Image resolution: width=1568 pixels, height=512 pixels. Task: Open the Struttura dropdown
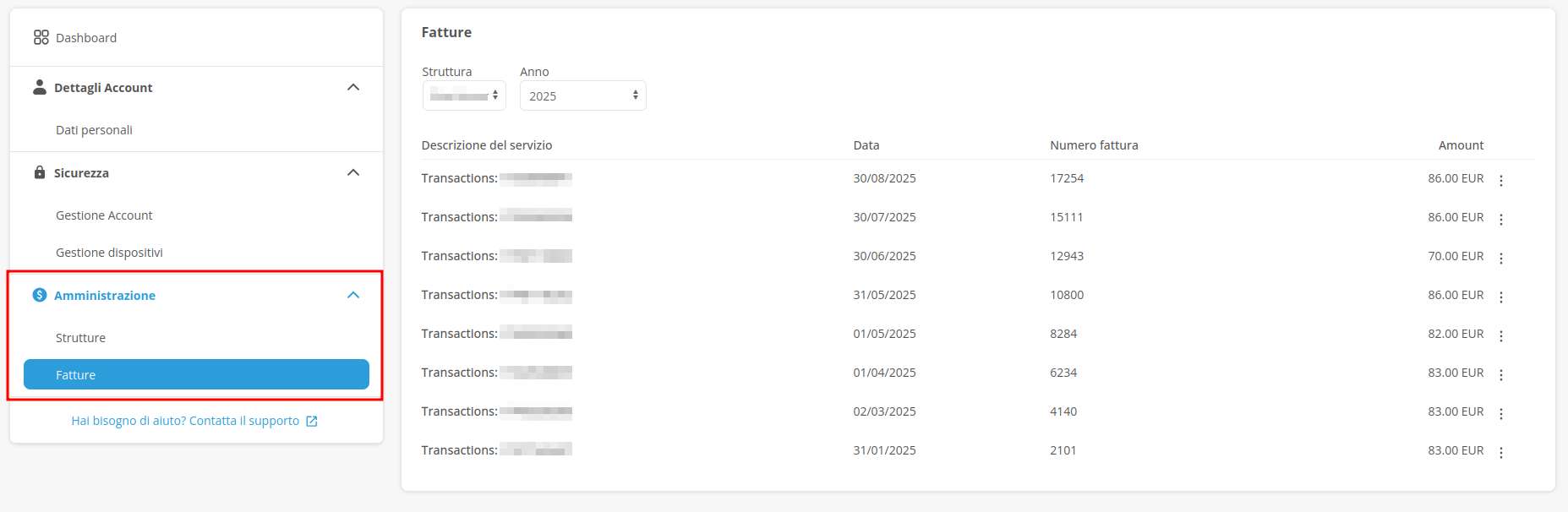pyautogui.click(x=464, y=95)
